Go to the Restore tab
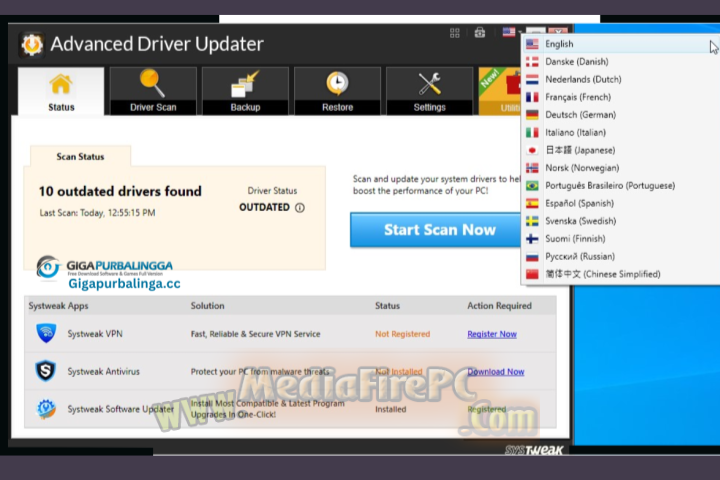 [x=338, y=91]
